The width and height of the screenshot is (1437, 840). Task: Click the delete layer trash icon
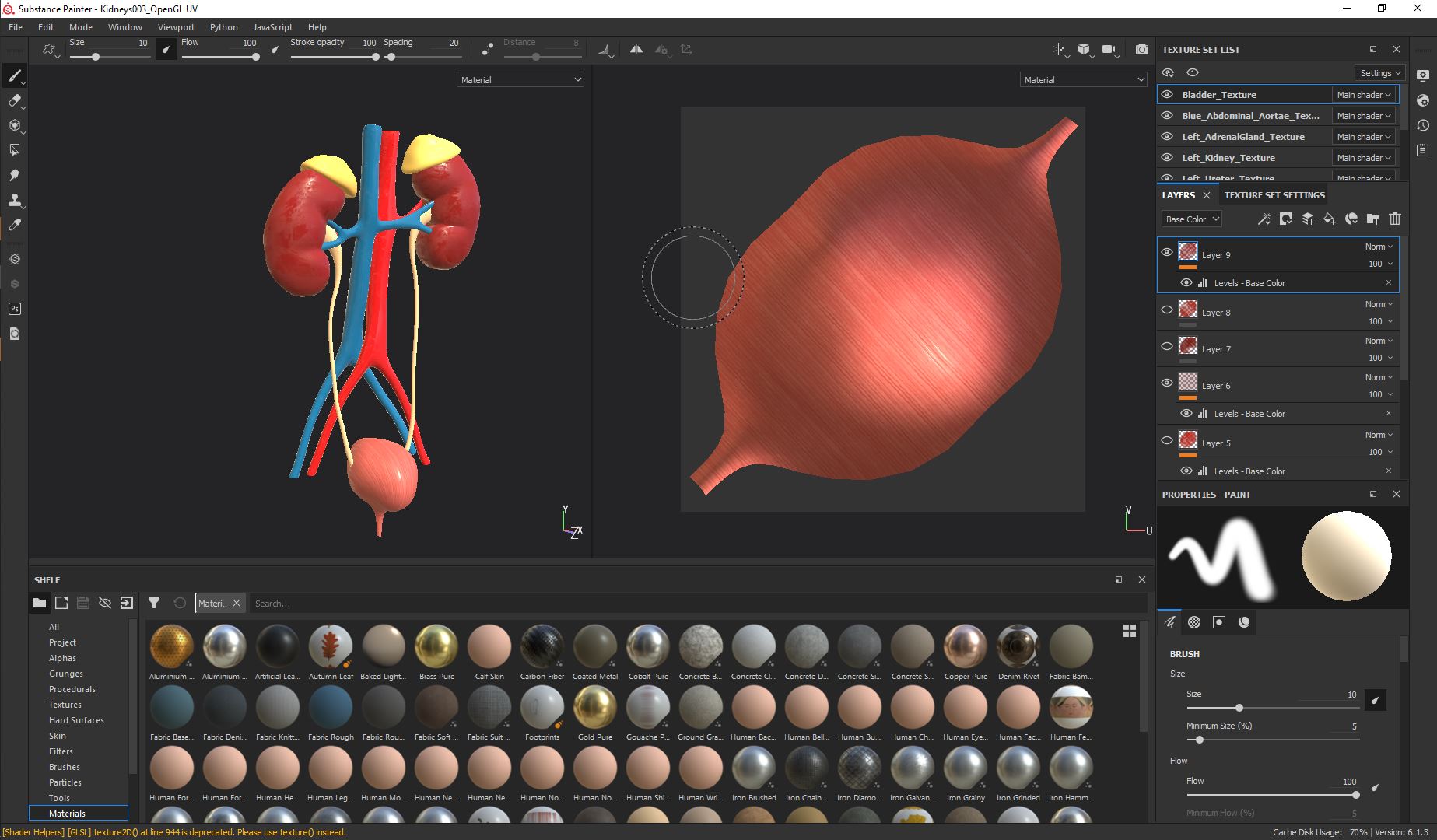[1395, 219]
